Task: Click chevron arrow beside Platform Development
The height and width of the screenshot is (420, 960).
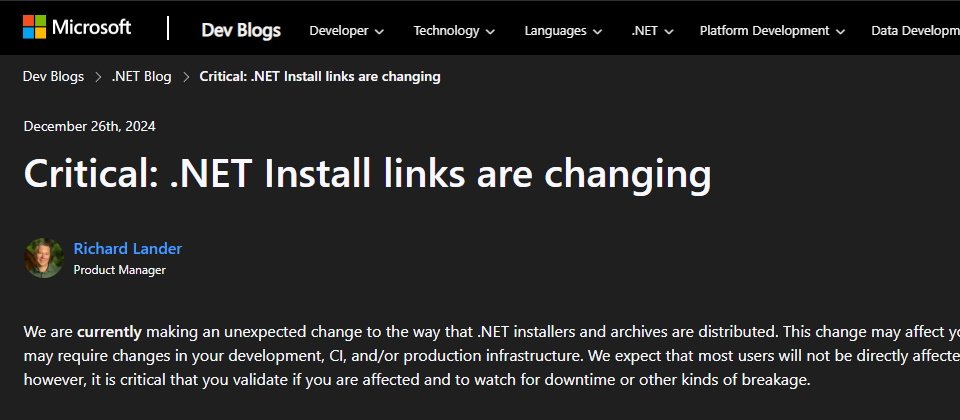Action: 840,32
